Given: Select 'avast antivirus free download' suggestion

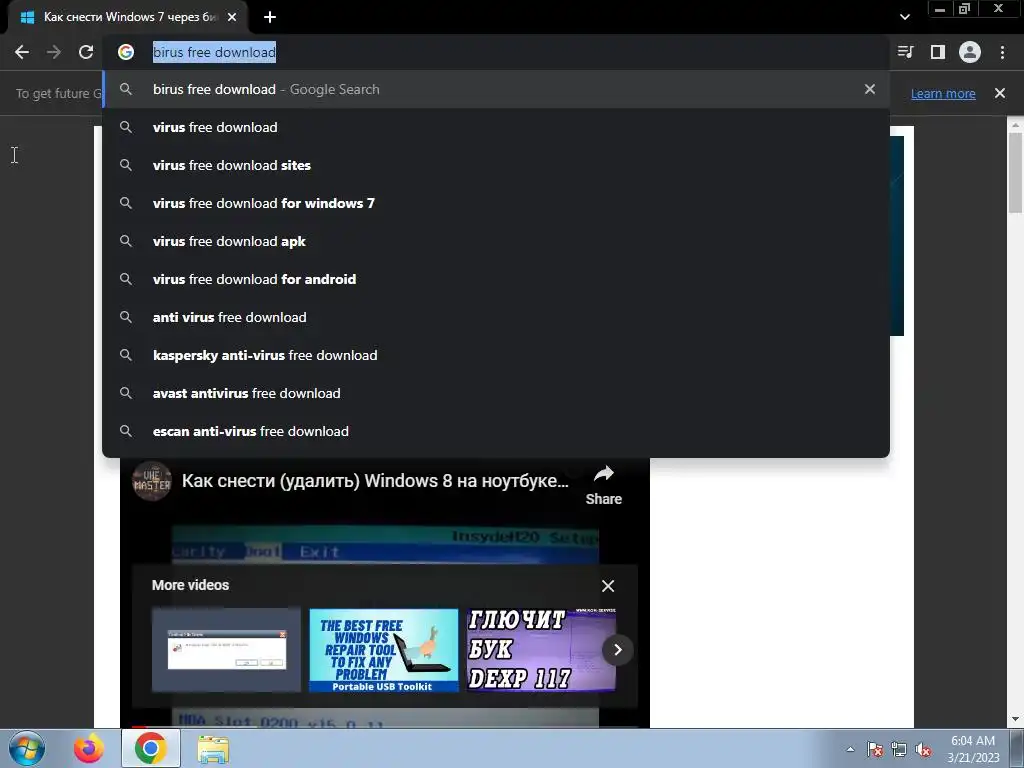Looking at the screenshot, I should [x=496, y=393].
